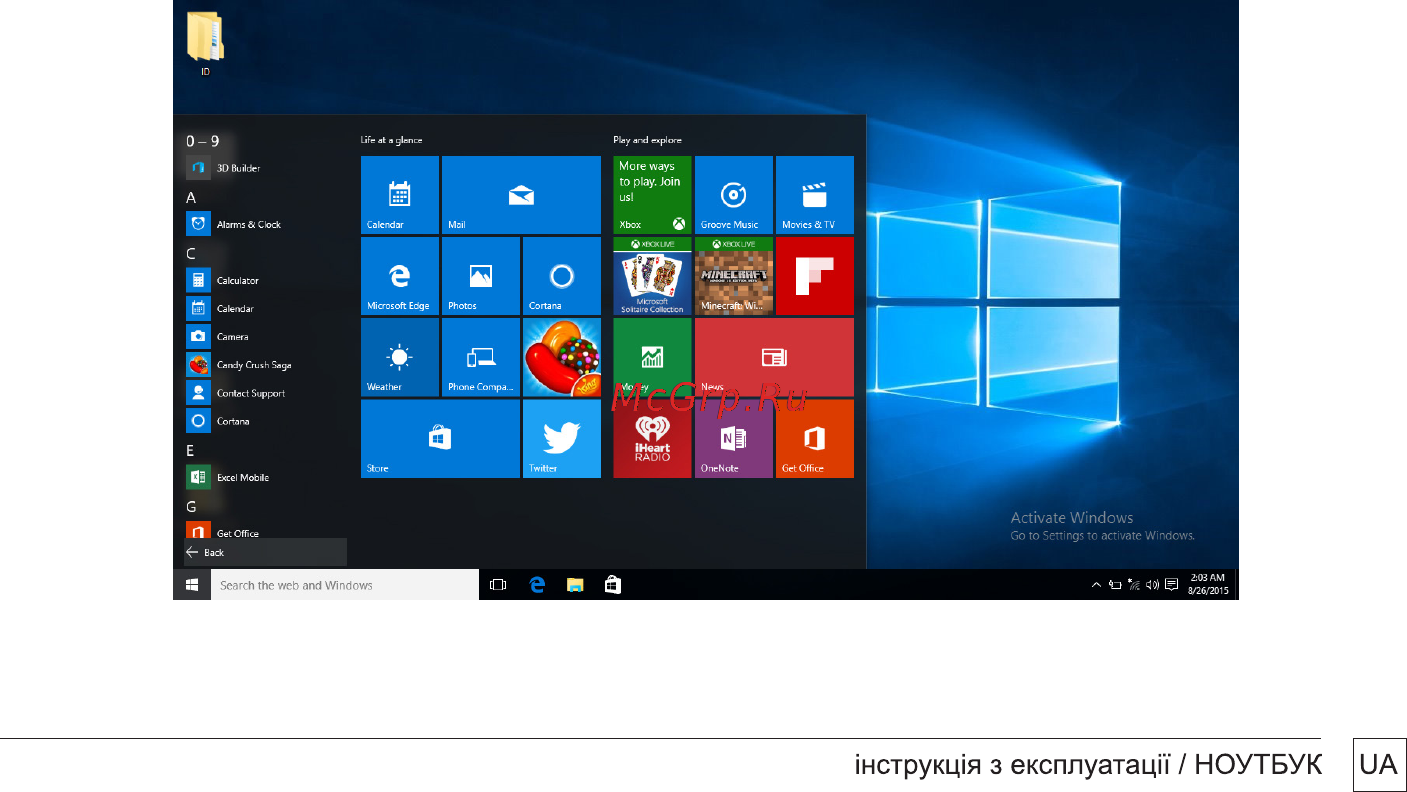Click the letter E group header
1407x792 pixels.
[190, 451]
